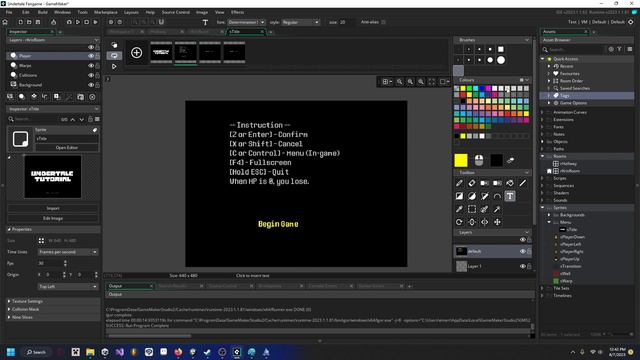Click the Edit Image button

pos(53,218)
